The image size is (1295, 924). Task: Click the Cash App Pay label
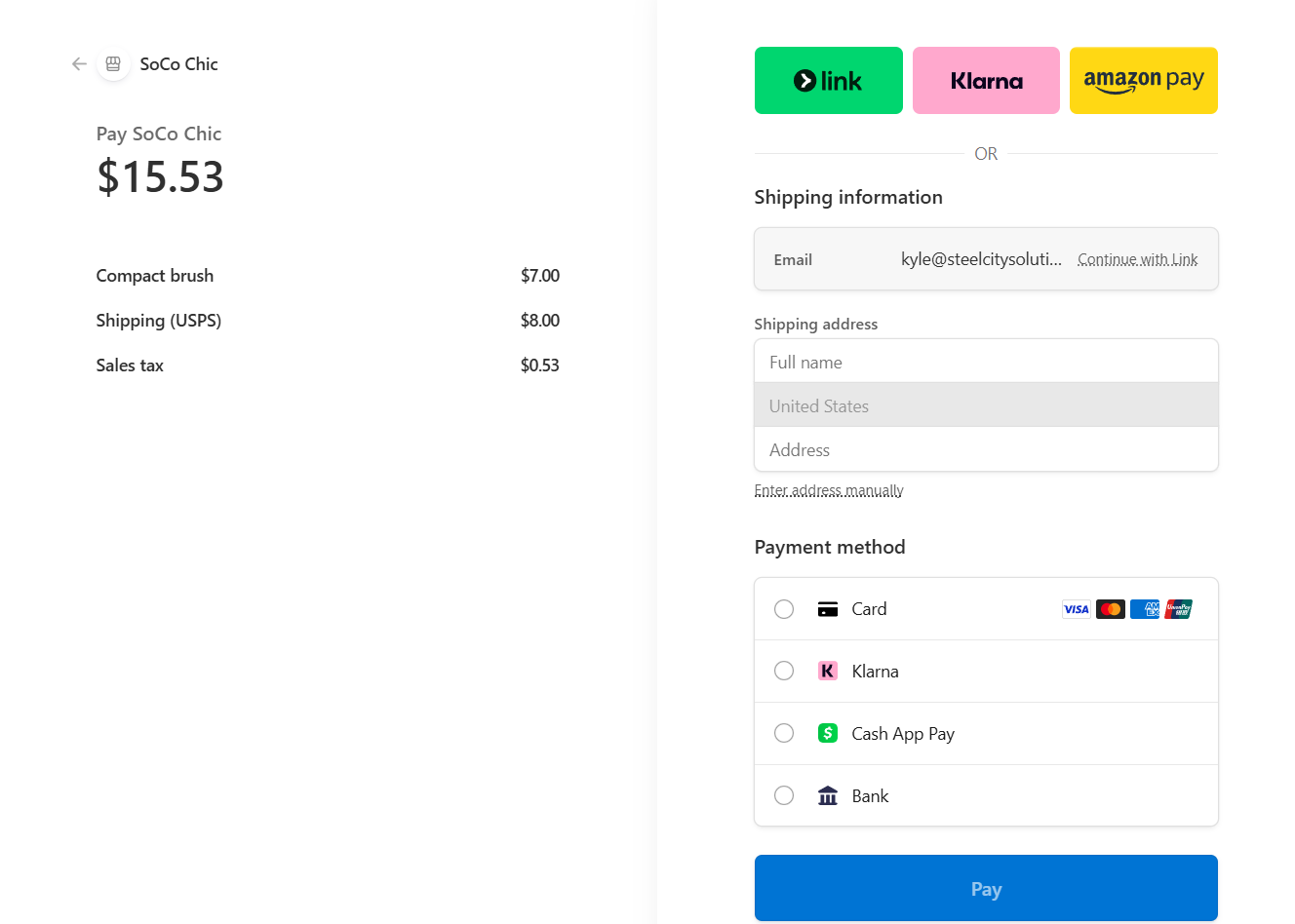[x=903, y=733]
